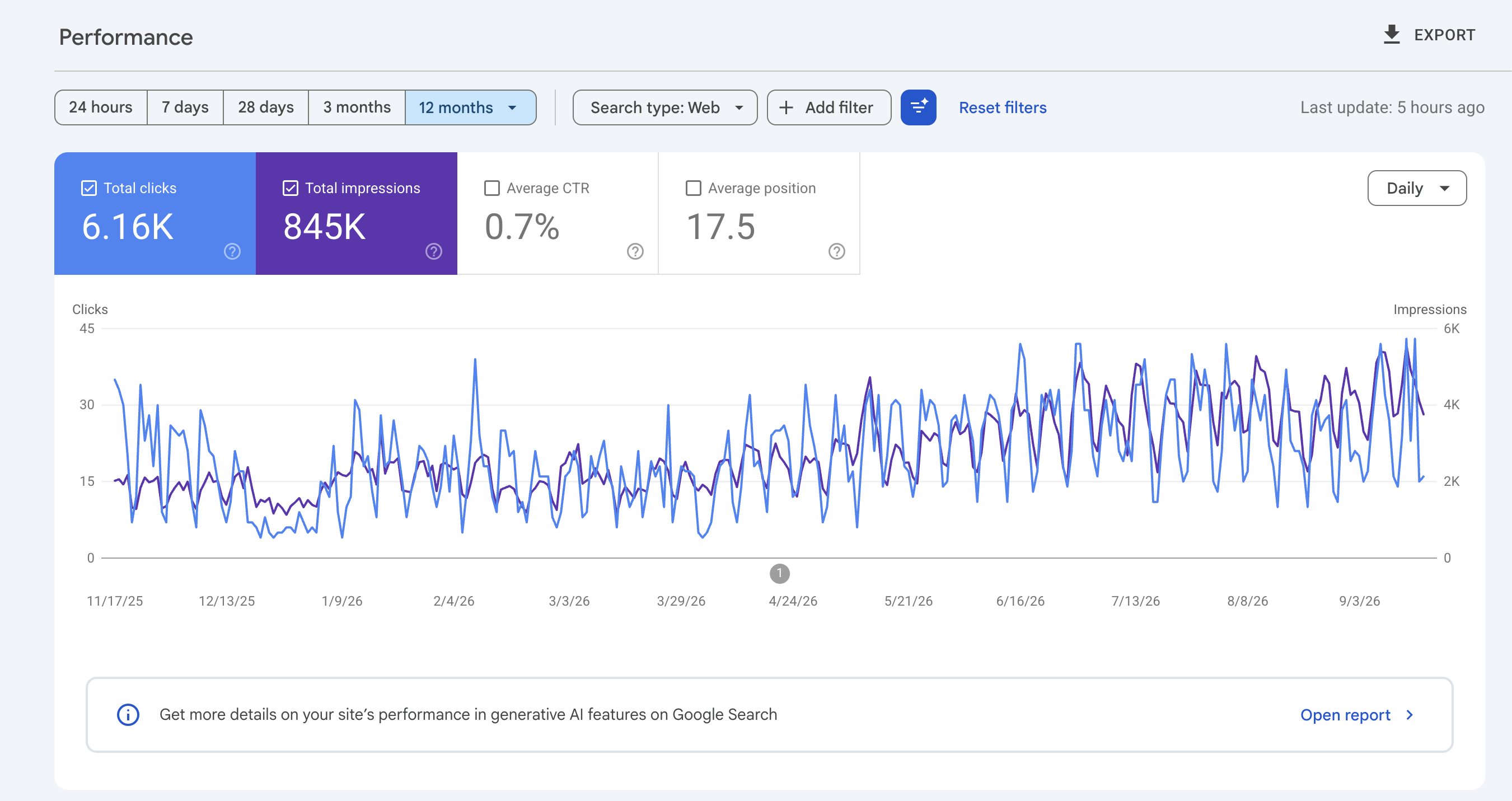Click the Clicks axis label

pos(90,309)
